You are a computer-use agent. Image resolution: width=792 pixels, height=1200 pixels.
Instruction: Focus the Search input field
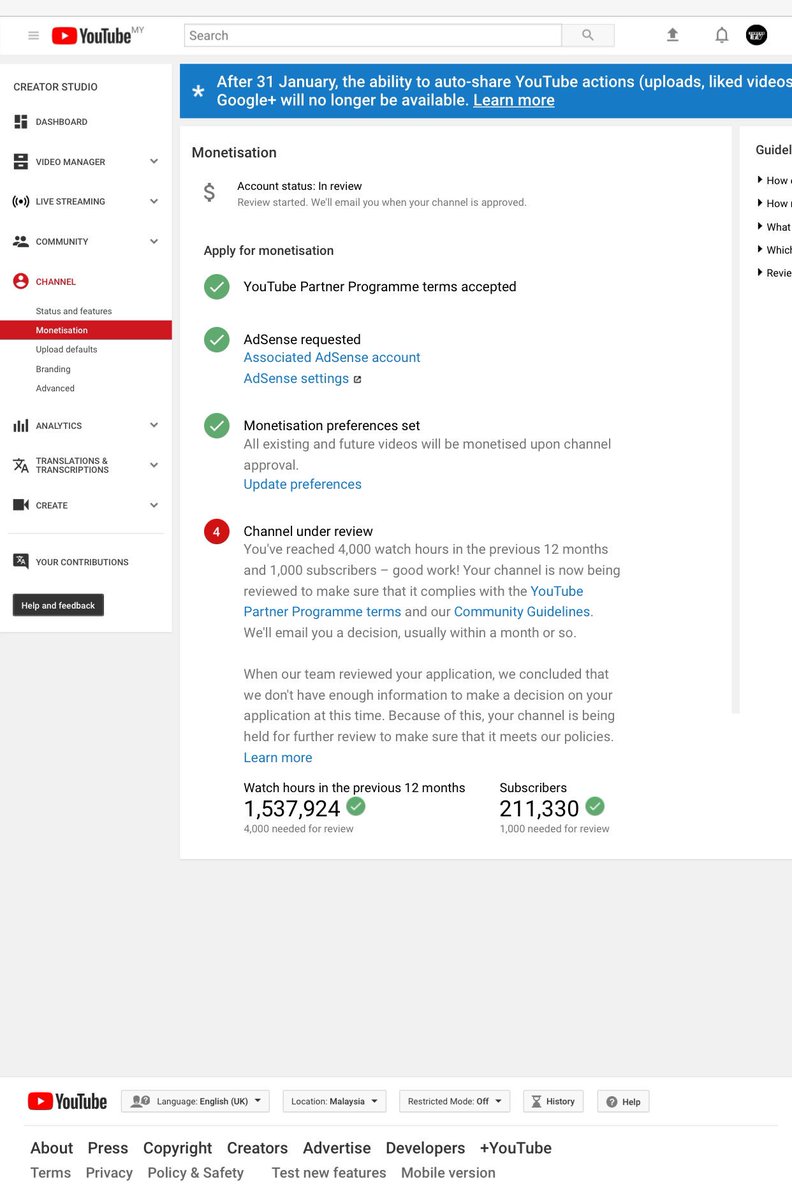point(373,35)
